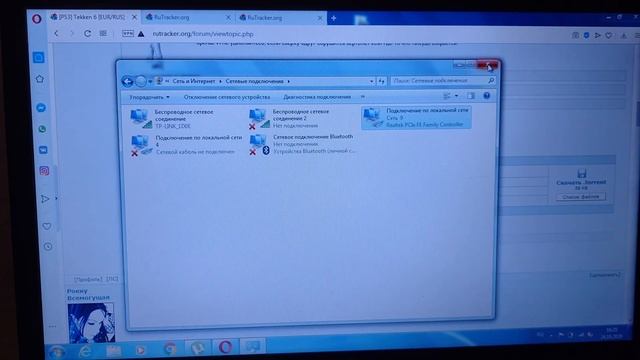
Task: Open history clock in Opera sidebar
Action: 48,246
